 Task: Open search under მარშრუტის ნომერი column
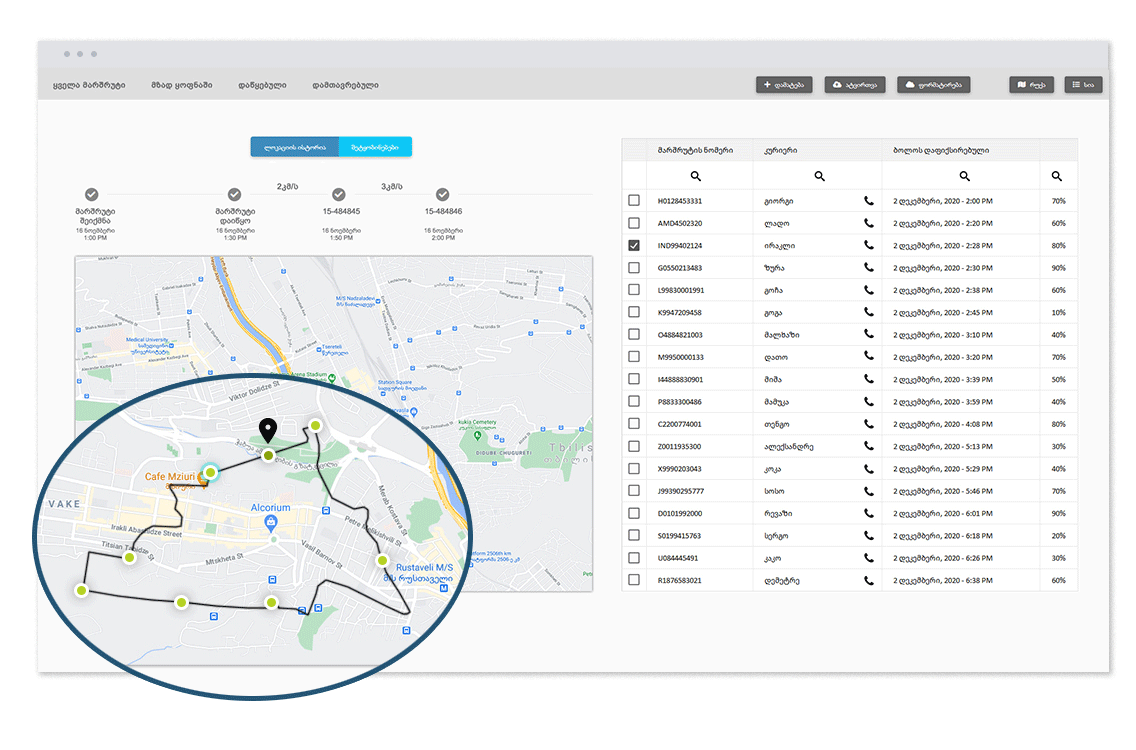(696, 176)
